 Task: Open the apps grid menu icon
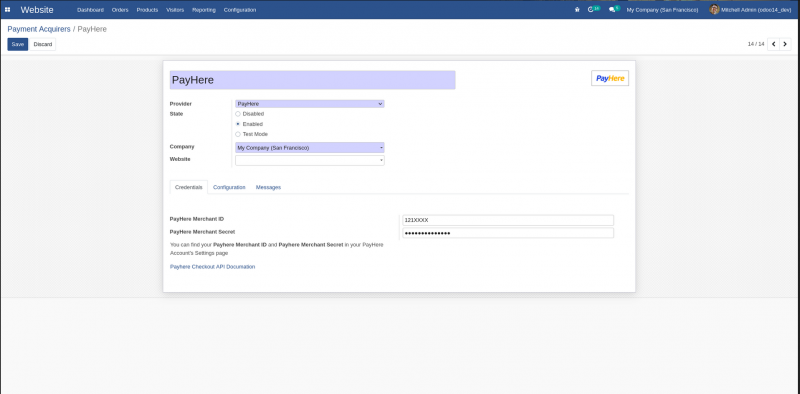(x=8, y=10)
